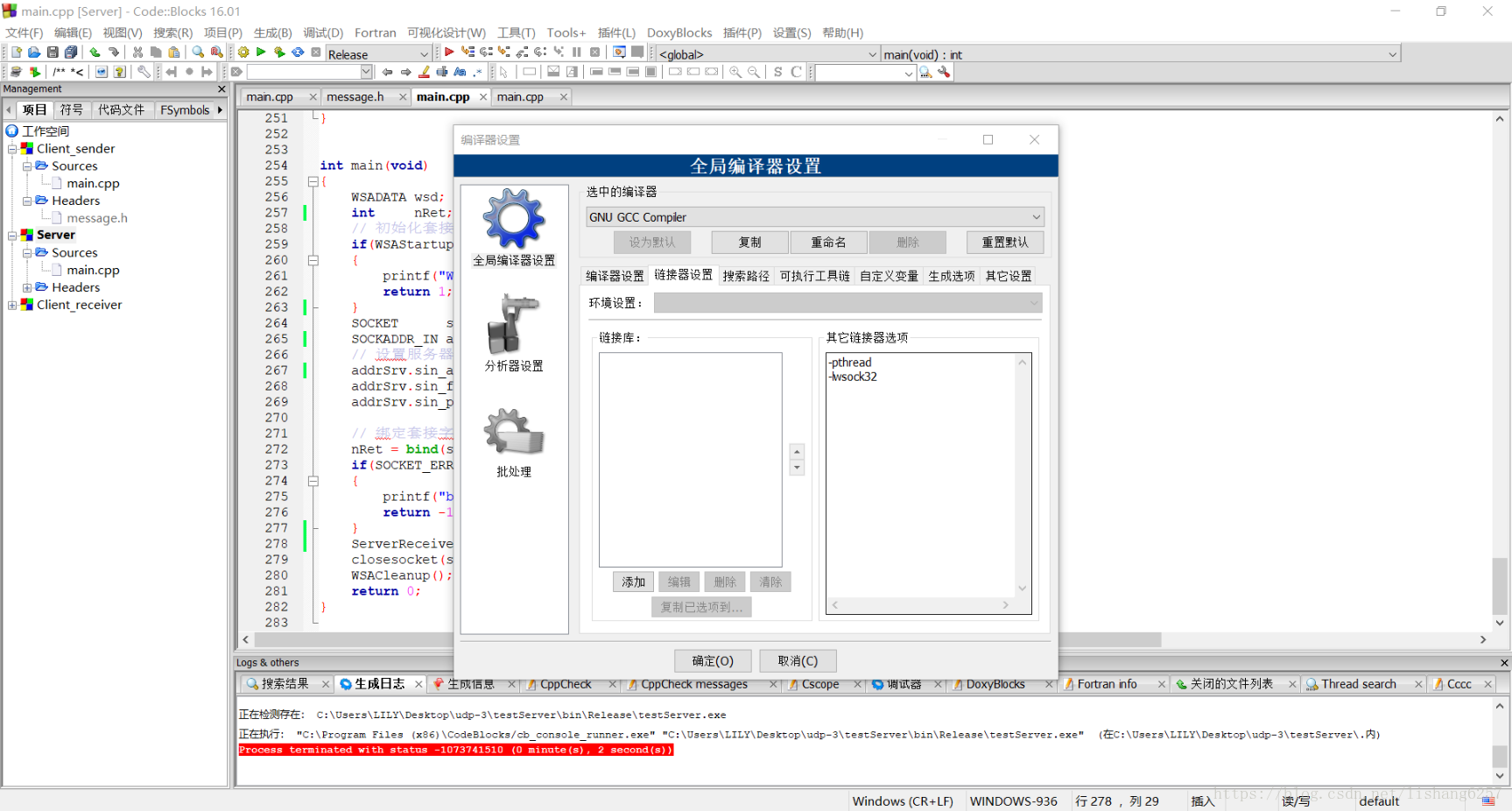Image resolution: width=1512 pixels, height=811 pixels.
Task: Collapse Sources folder under Client_sender
Action: 27,166
